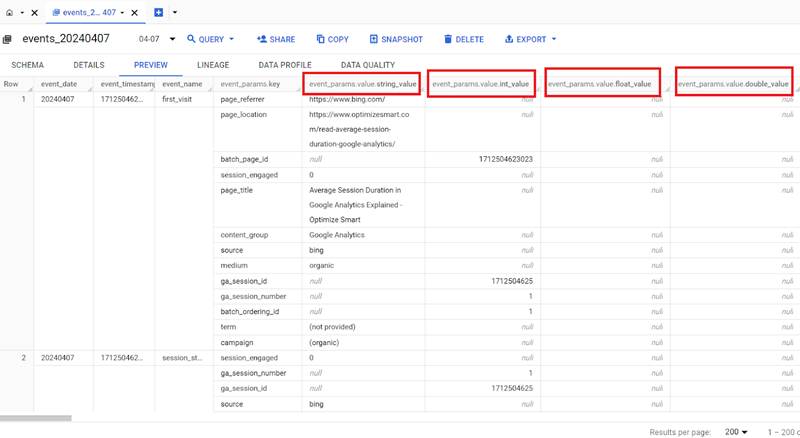The height and width of the screenshot is (438, 800).
Task: Select the PREVIEW tab
Action: coord(151,65)
